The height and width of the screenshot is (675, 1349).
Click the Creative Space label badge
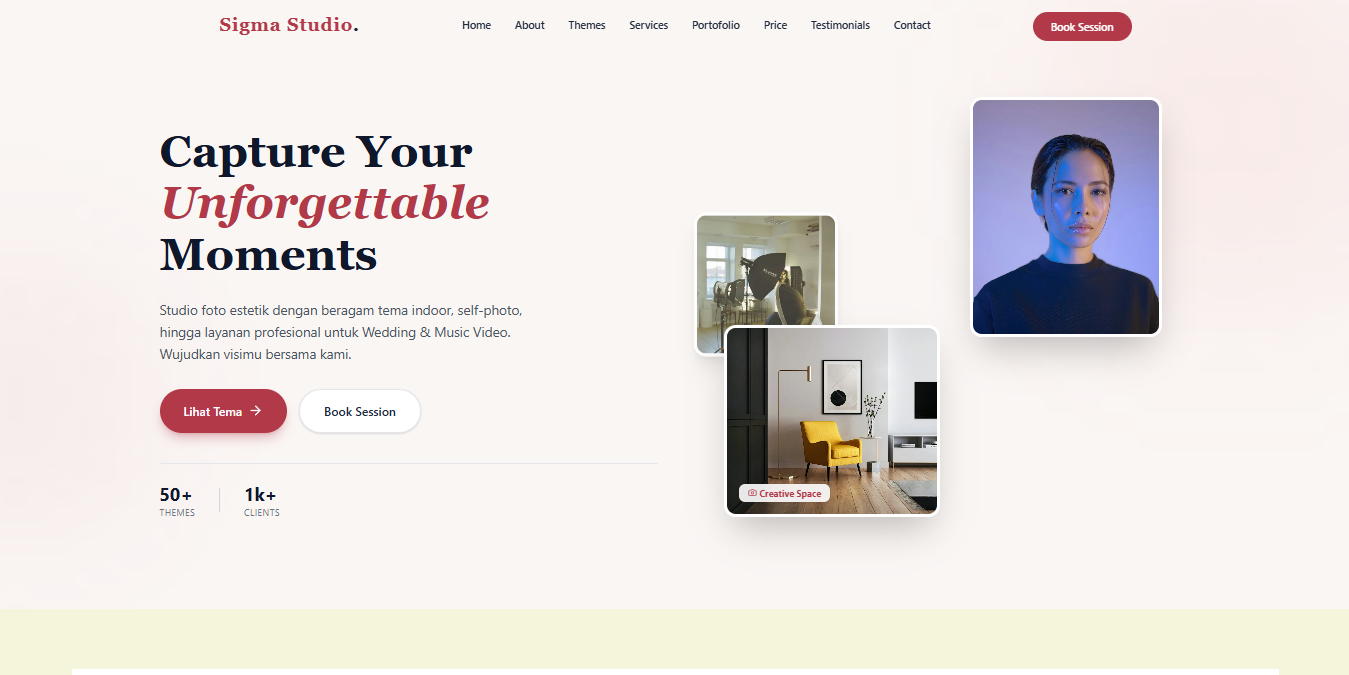784,493
